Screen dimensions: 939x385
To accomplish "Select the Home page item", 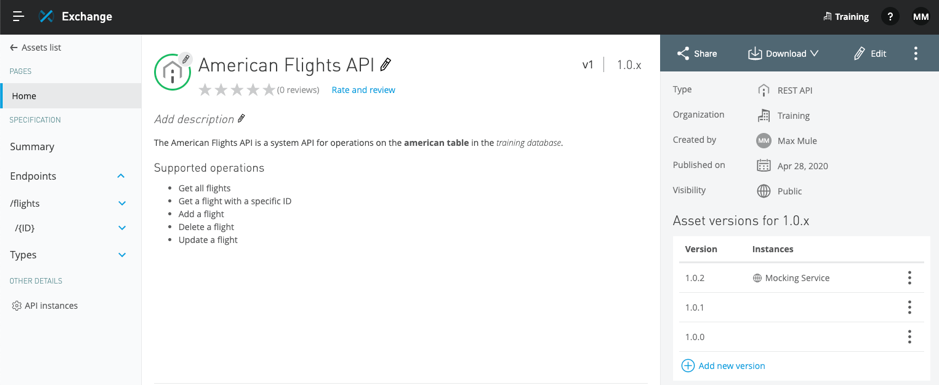I will (71, 96).
